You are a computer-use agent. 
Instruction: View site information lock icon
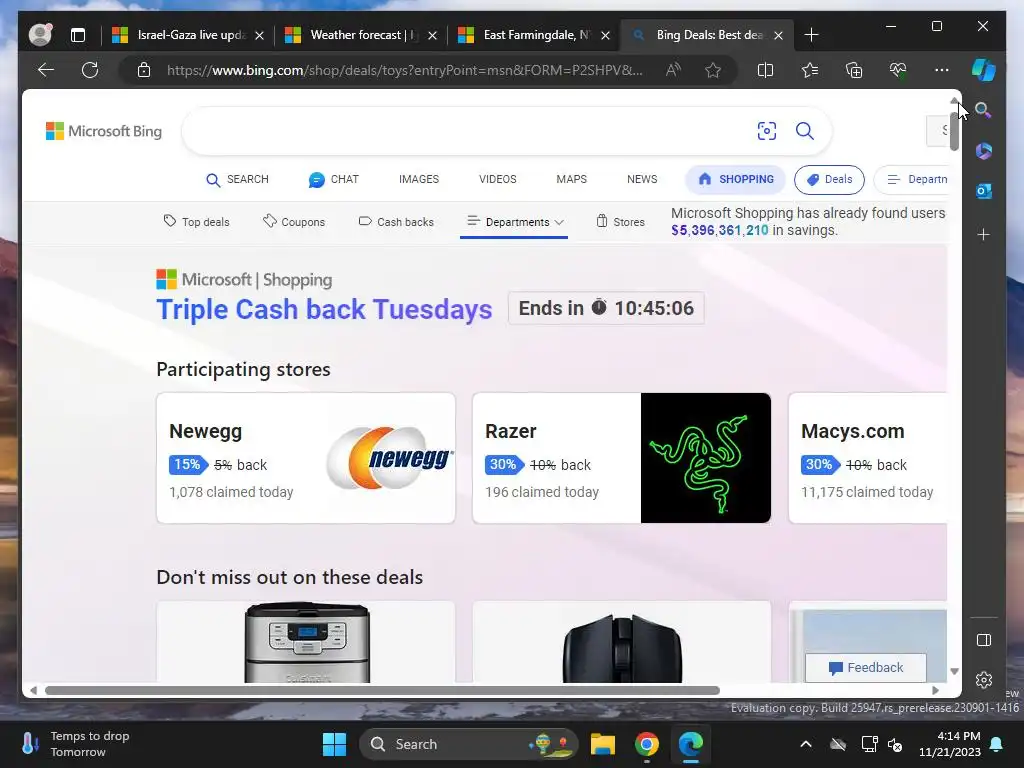click(144, 70)
